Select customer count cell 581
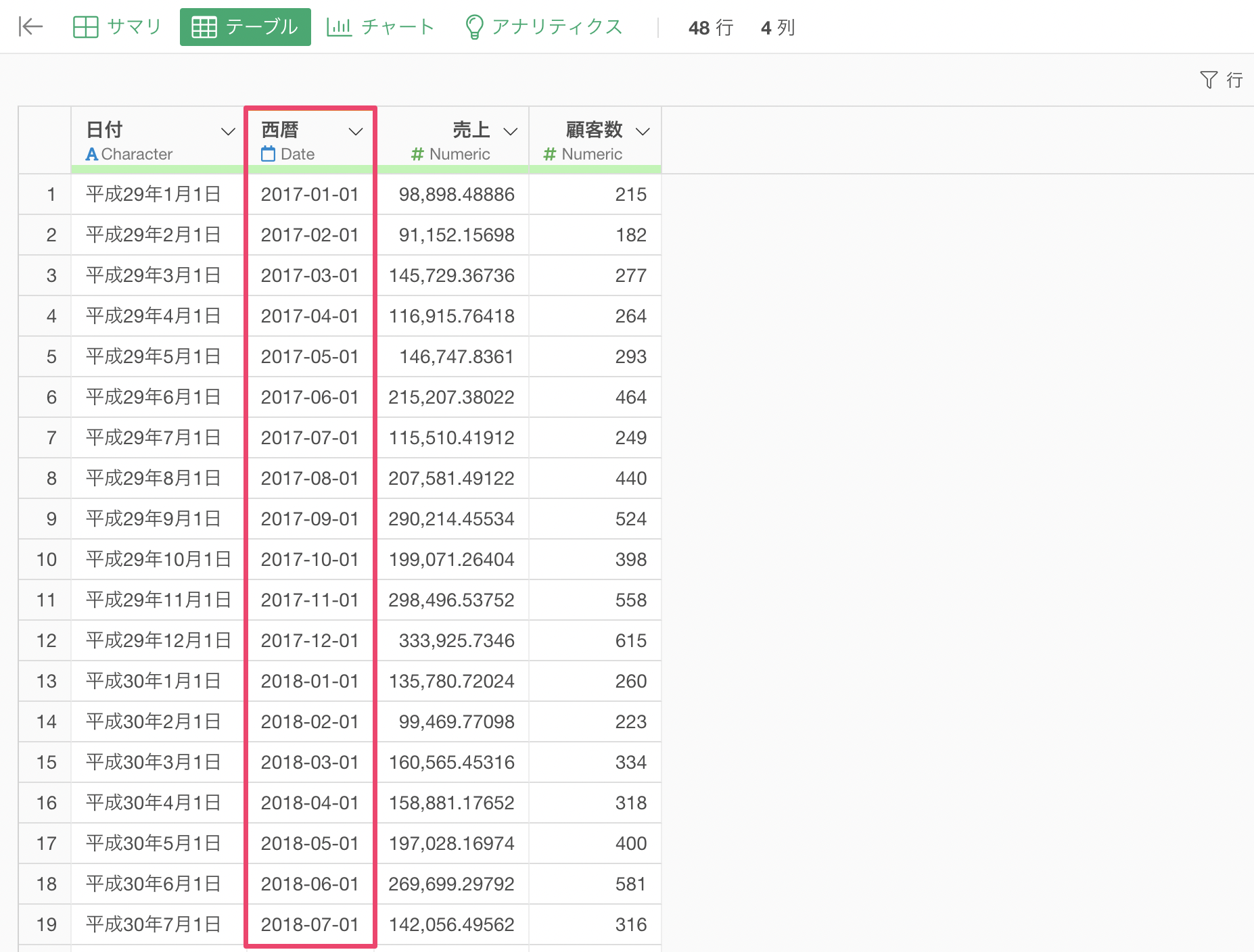The width and height of the screenshot is (1254, 952). [595, 884]
